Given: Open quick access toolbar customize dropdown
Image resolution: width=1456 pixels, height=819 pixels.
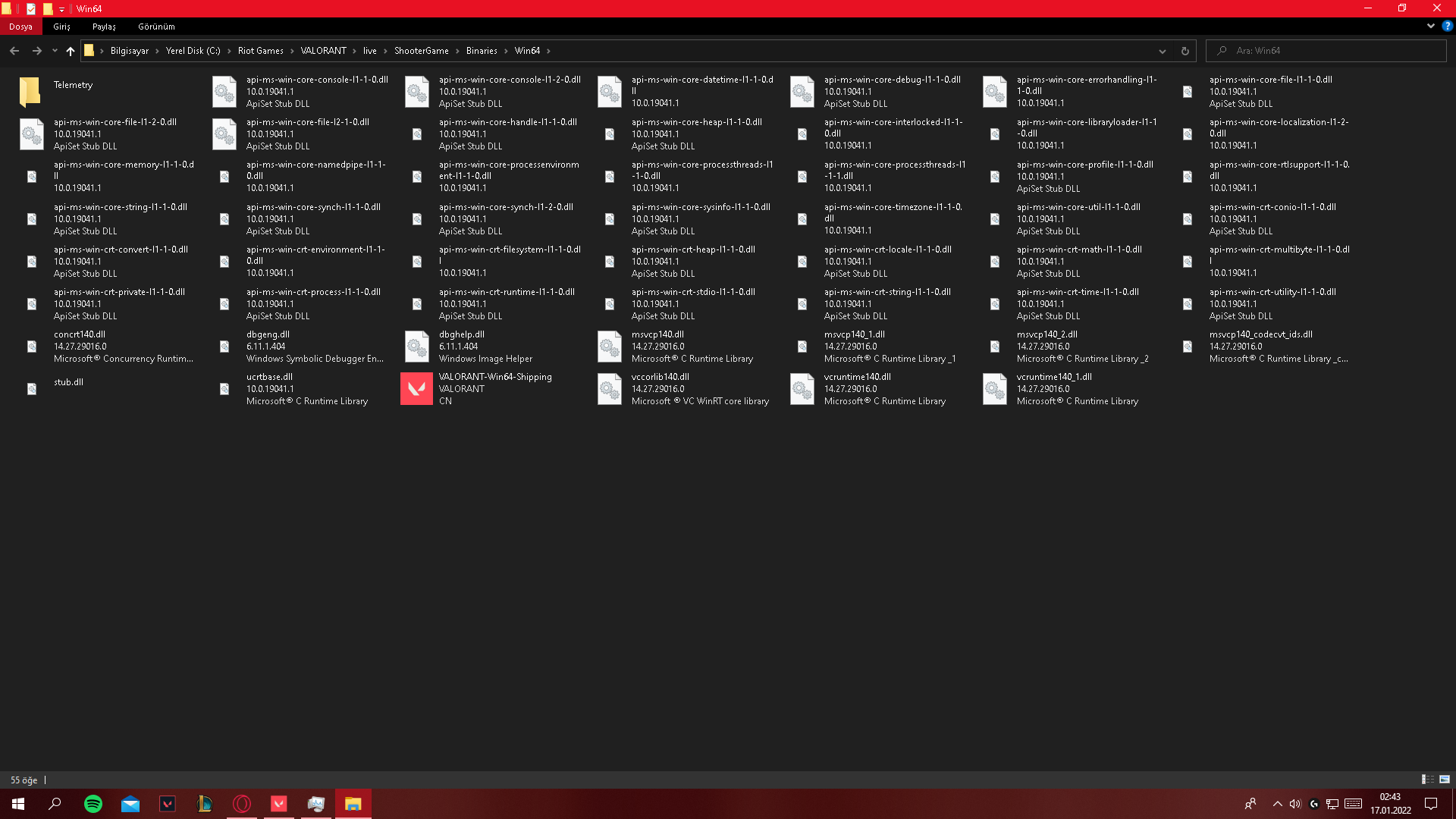Looking at the screenshot, I should tap(62, 9).
